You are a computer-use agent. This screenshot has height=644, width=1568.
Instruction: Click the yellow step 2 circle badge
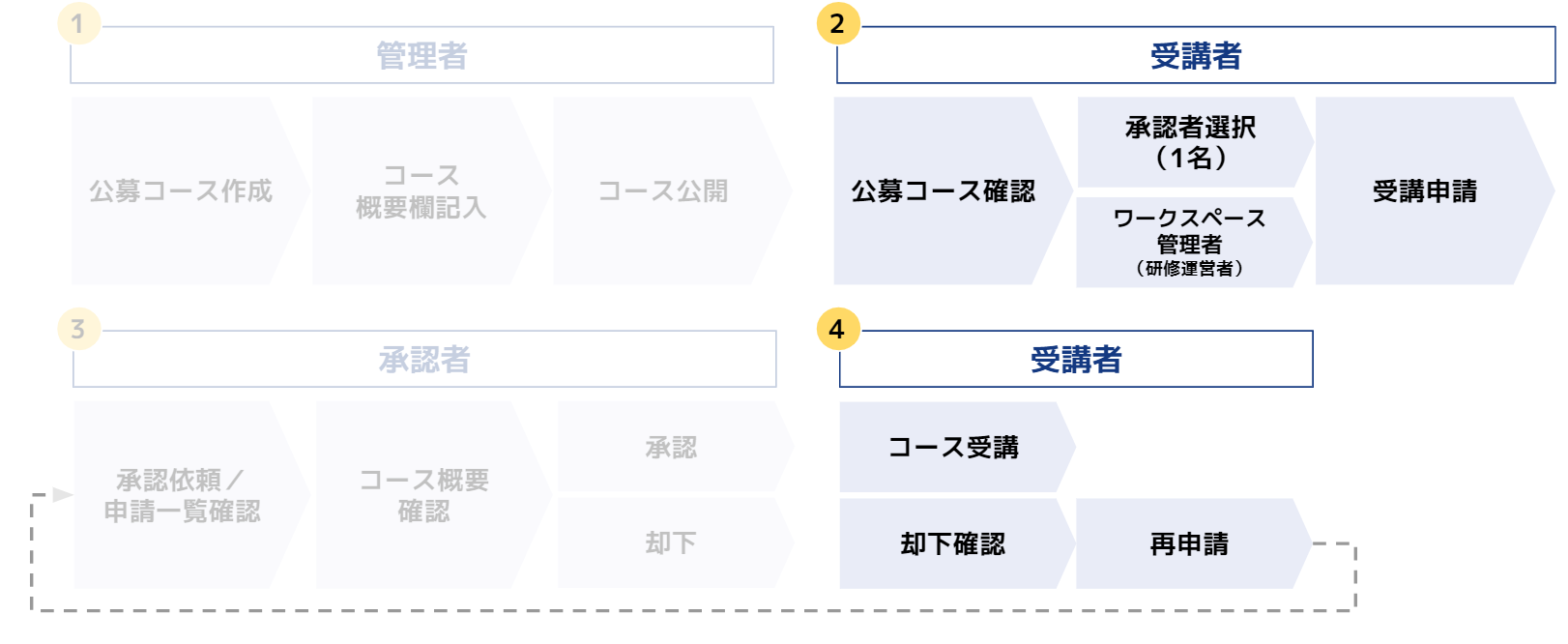pos(837,23)
